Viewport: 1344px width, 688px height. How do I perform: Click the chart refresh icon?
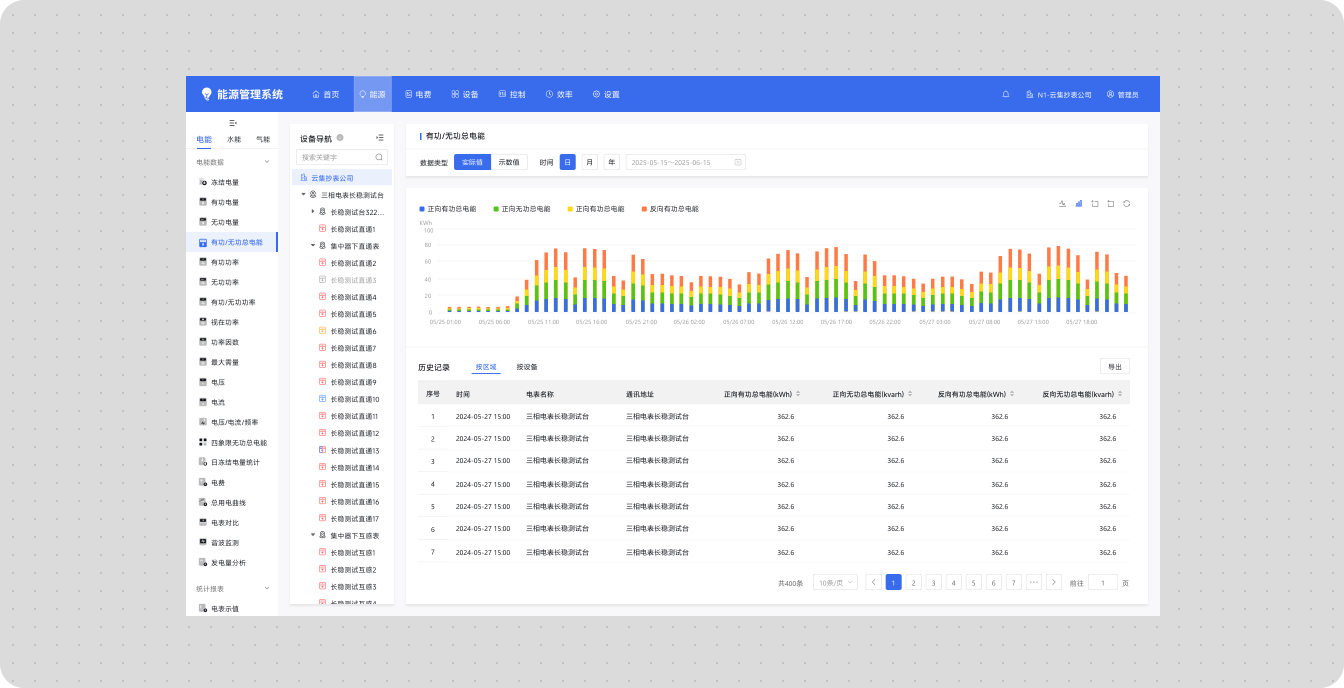[x=1127, y=203]
